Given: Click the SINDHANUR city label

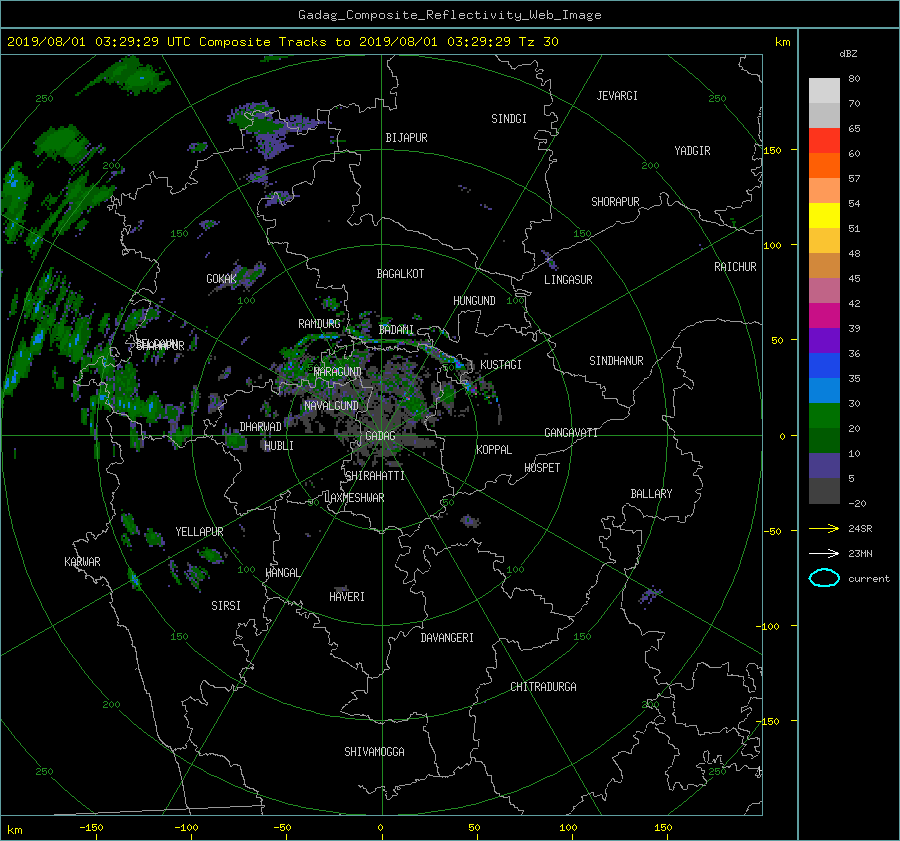Looking at the screenshot, I should [x=616, y=361].
